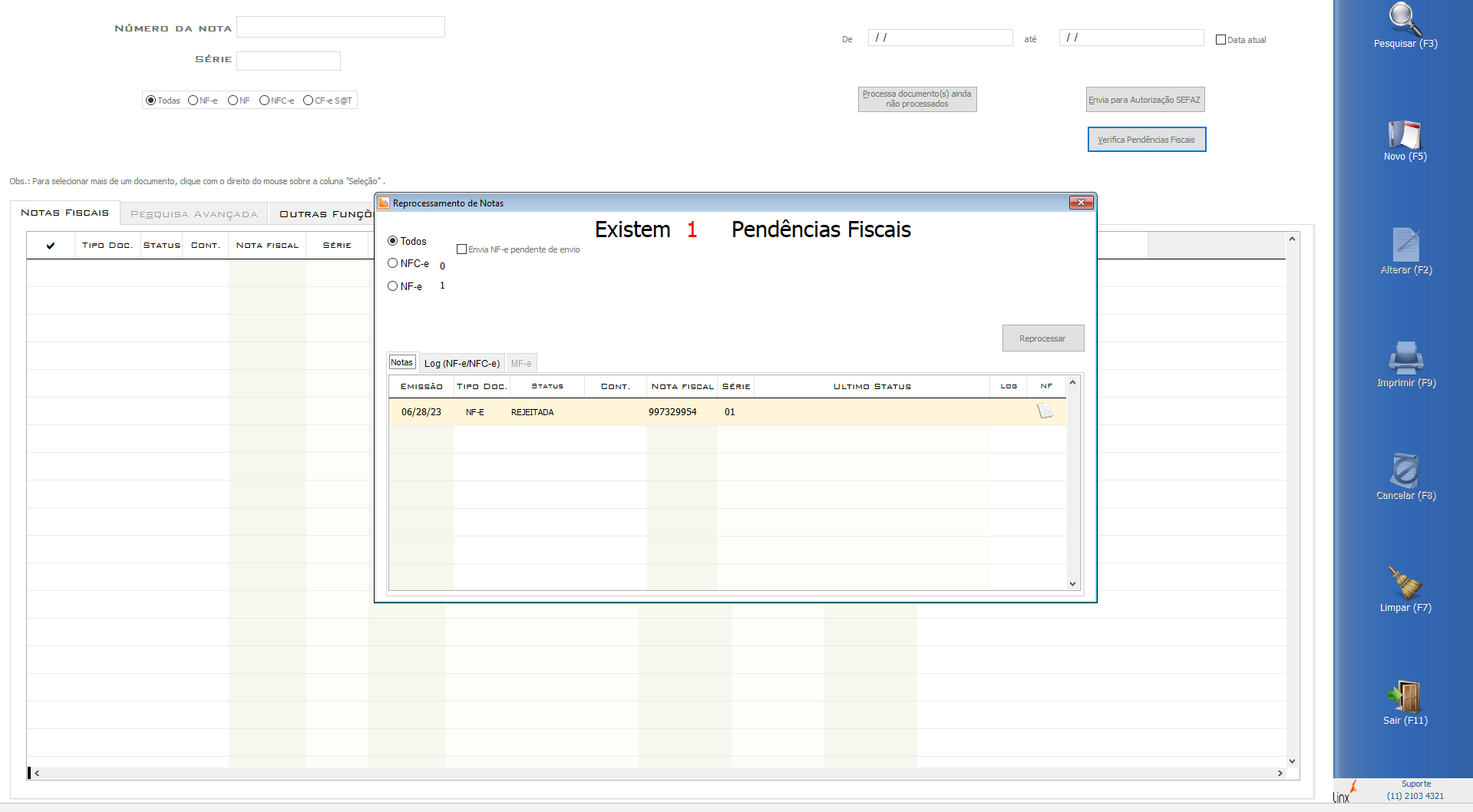This screenshot has width=1473, height=812.
Task: Select the NFC-e document filter radio
Action: pyautogui.click(x=264, y=101)
